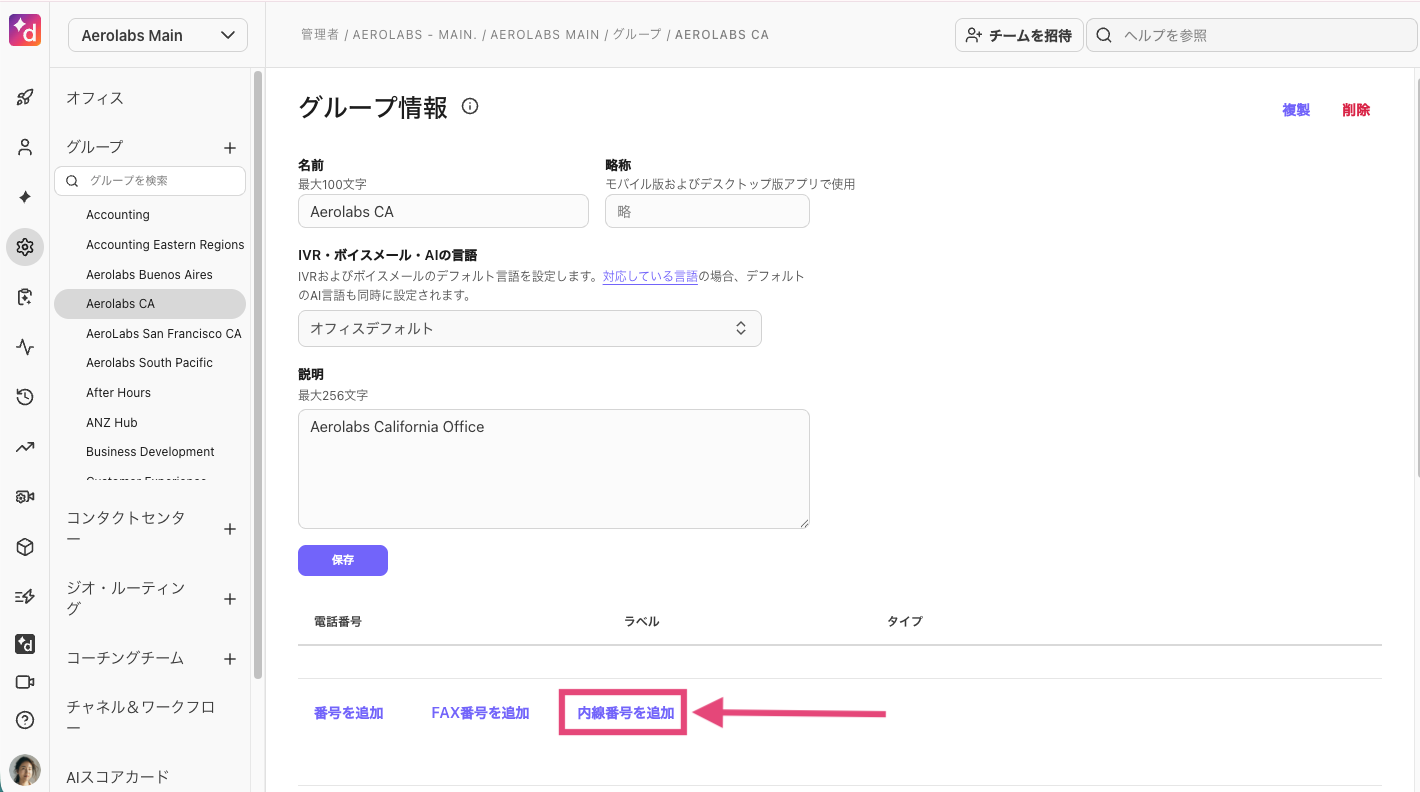Select Aerolabs CA group in list
Viewport: 1420px width, 792px height.
pos(150,304)
